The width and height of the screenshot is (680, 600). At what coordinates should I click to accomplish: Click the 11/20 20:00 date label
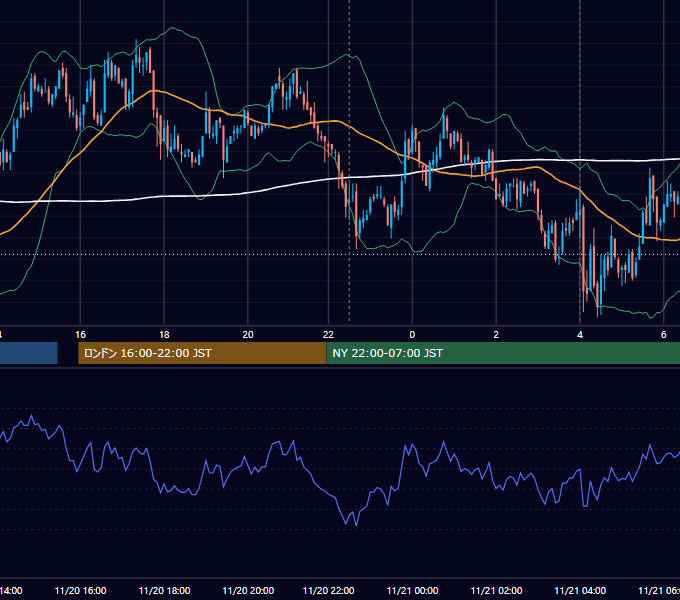(248, 590)
